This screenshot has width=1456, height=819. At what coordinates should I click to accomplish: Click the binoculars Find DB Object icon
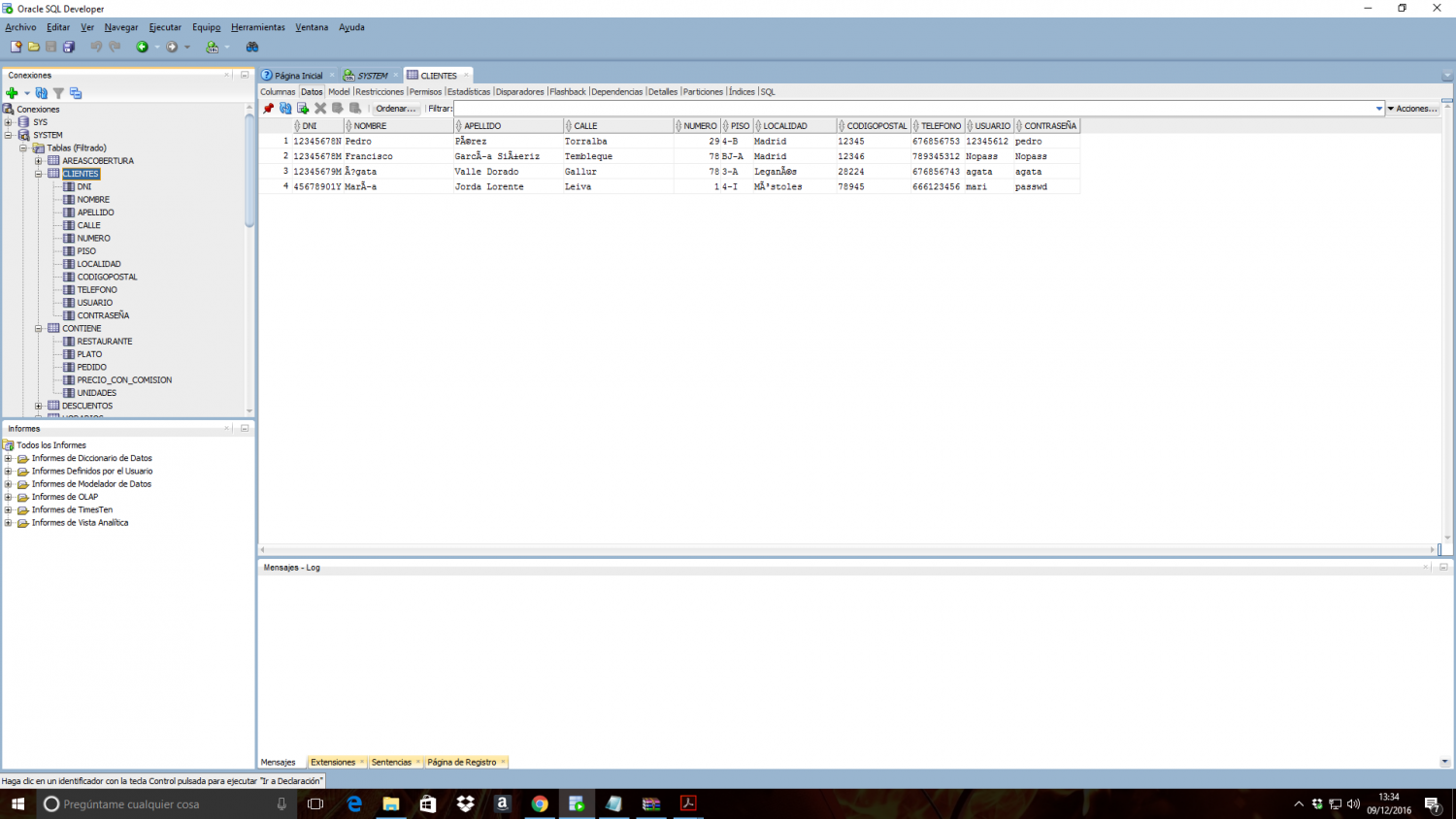pyautogui.click(x=252, y=47)
